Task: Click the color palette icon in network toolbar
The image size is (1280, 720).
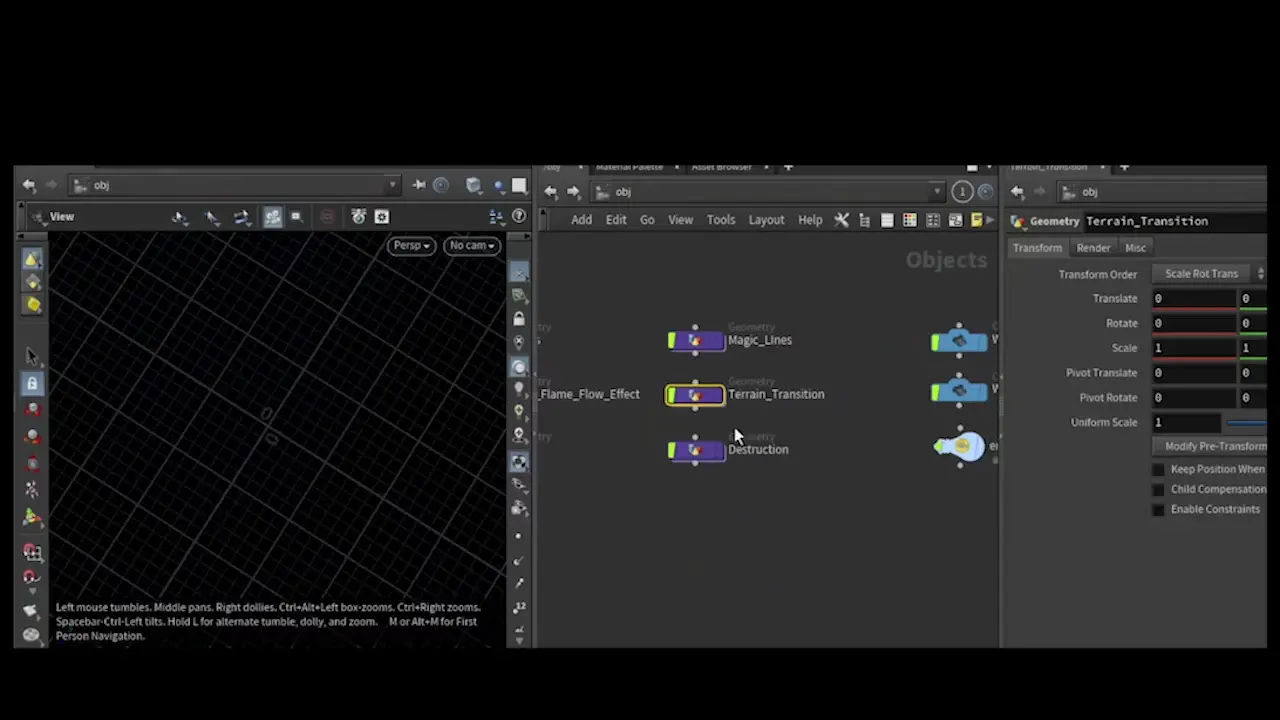Action: point(908,220)
